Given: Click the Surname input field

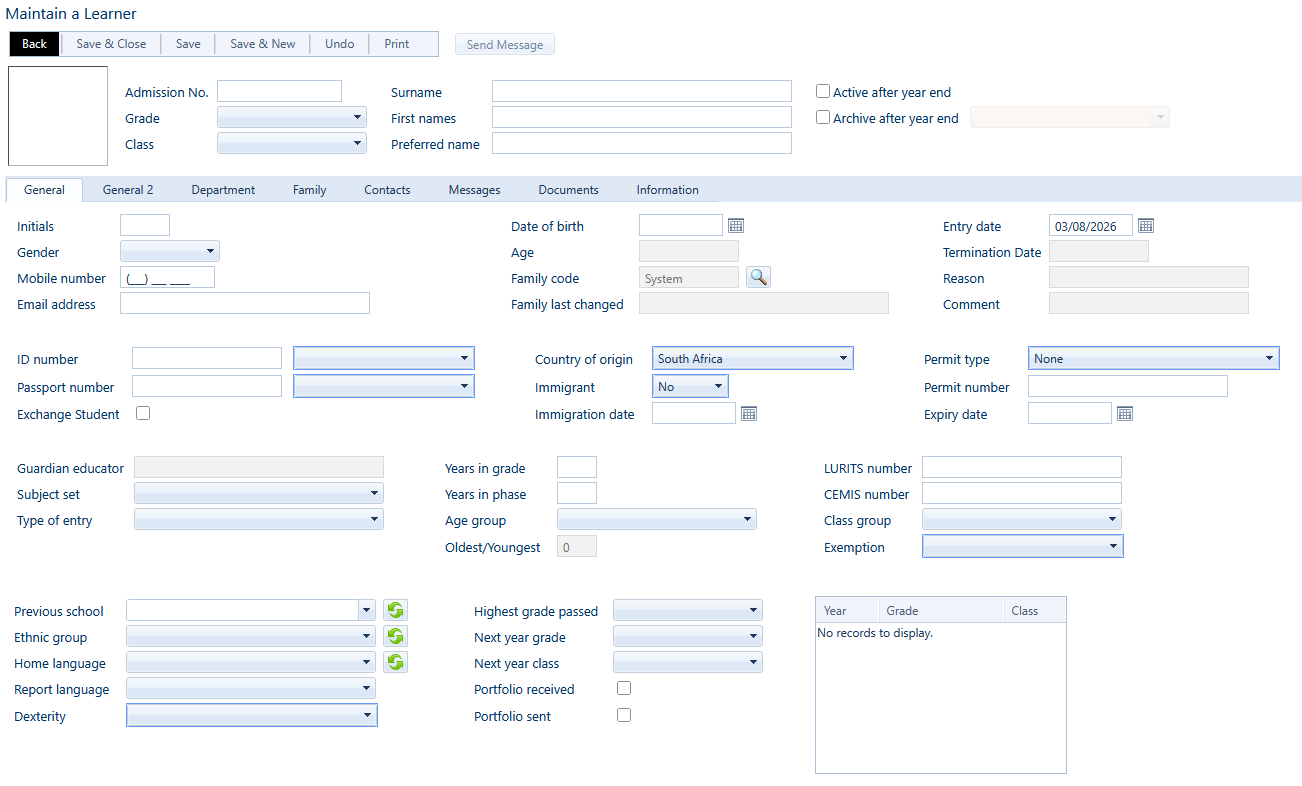Looking at the screenshot, I should click(x=642, y=91).
